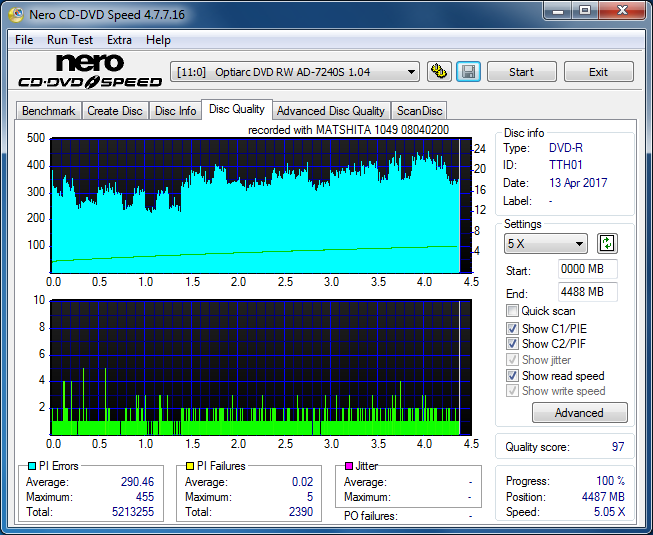
Task: Click the magenta Jitter legend swatch
Action: pos(349,466)
